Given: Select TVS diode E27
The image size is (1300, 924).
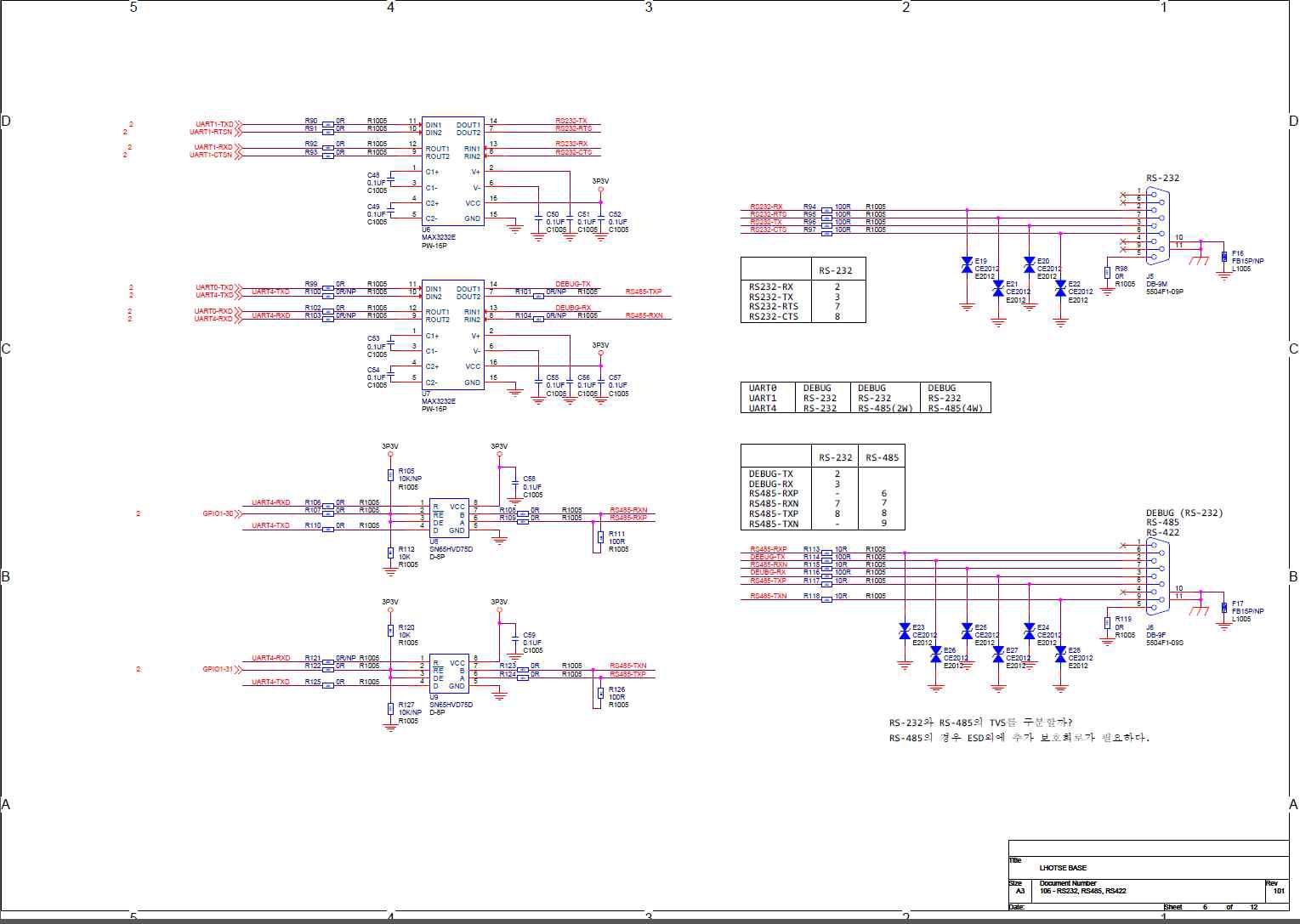Looking at the screenshot, I should point(998,655).
